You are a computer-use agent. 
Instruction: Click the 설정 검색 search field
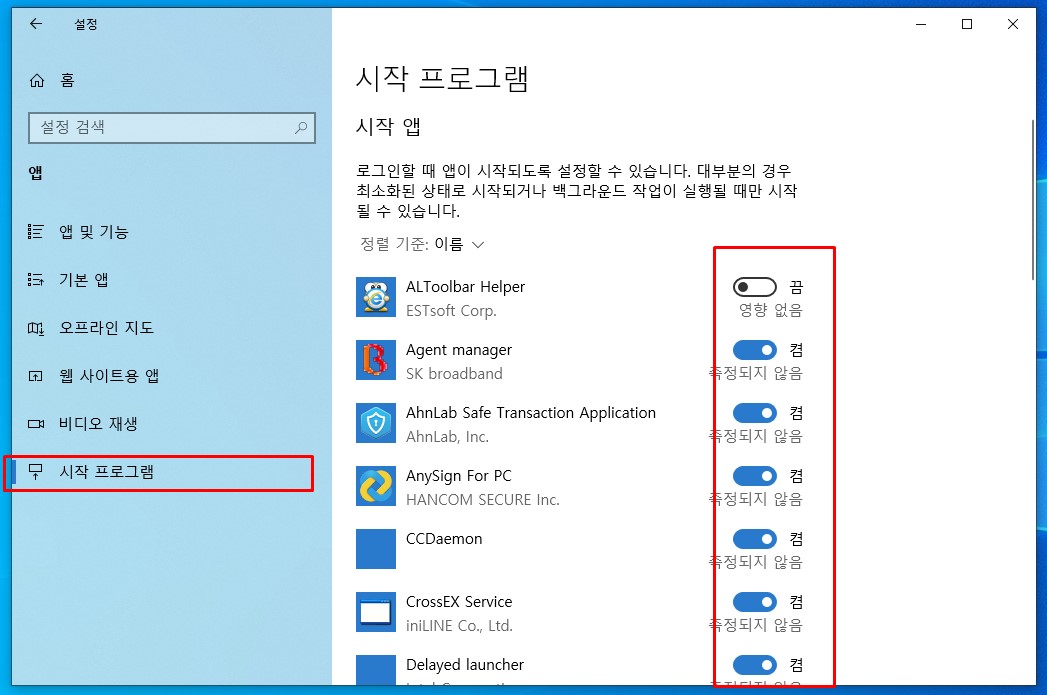click(172, 128)
